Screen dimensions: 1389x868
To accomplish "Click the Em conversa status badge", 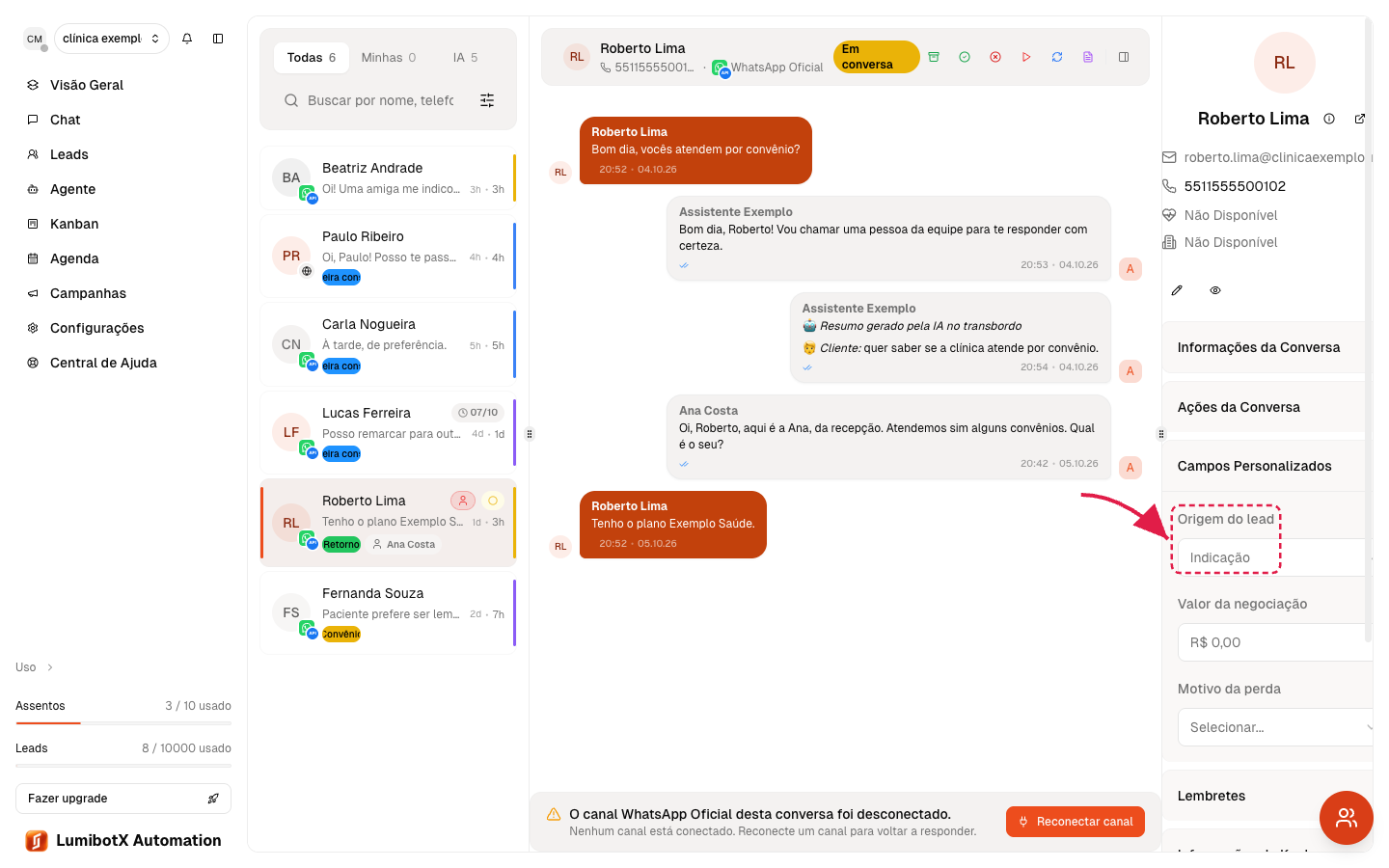I will click(x=877, y=57).
